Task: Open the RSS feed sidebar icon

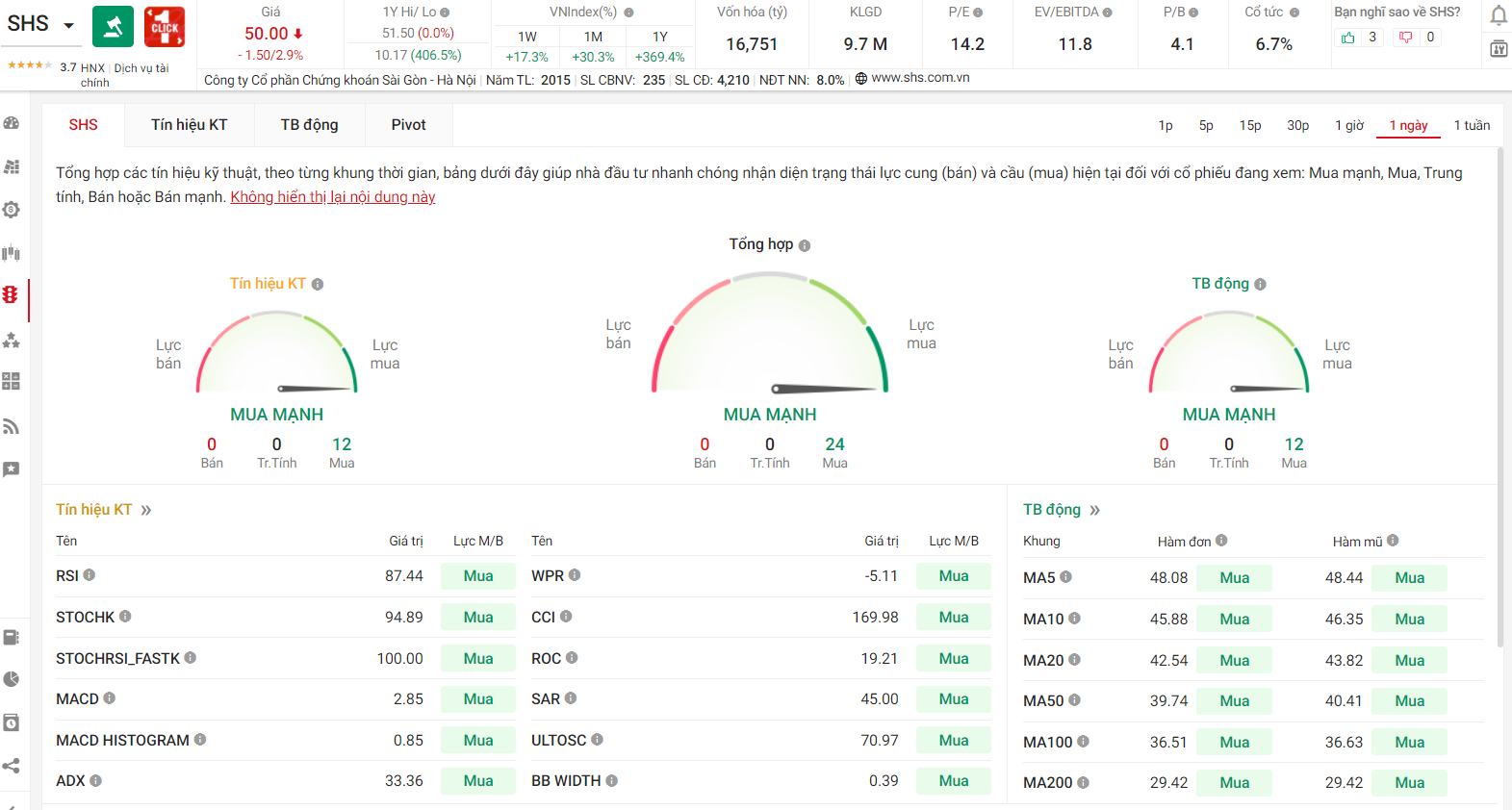Action: (x=12, y=426)
